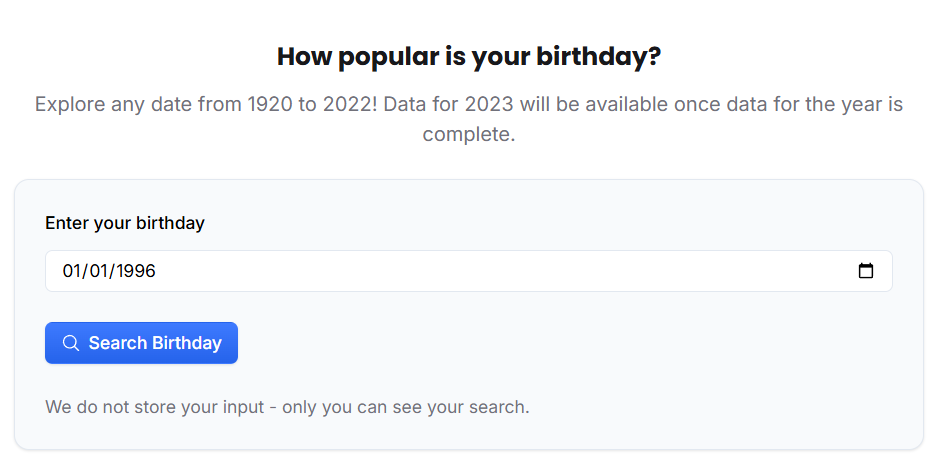Viewport: 937px width, 475px height.
Task: Click the word 'Enter' in the field label
Action: click(67, 223)
